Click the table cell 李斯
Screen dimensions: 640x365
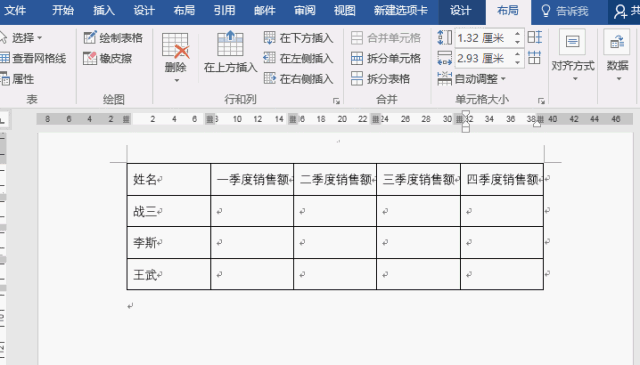click(x=169, y=243)
